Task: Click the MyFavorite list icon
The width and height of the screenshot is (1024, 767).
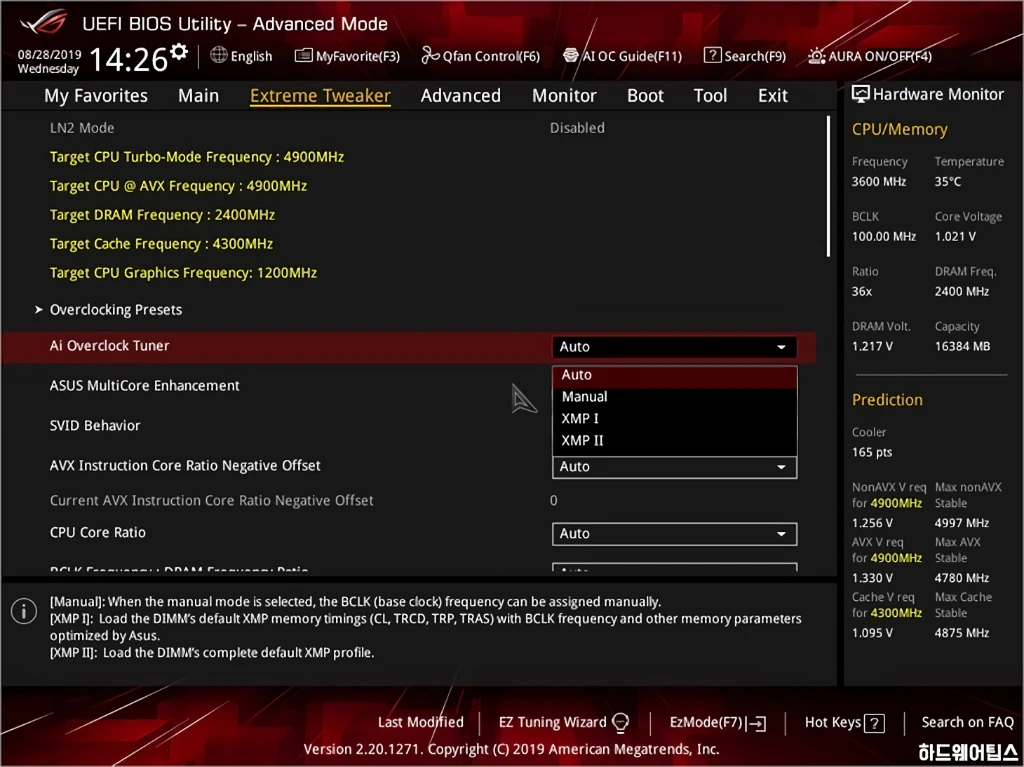Action: tap(304, 56)
